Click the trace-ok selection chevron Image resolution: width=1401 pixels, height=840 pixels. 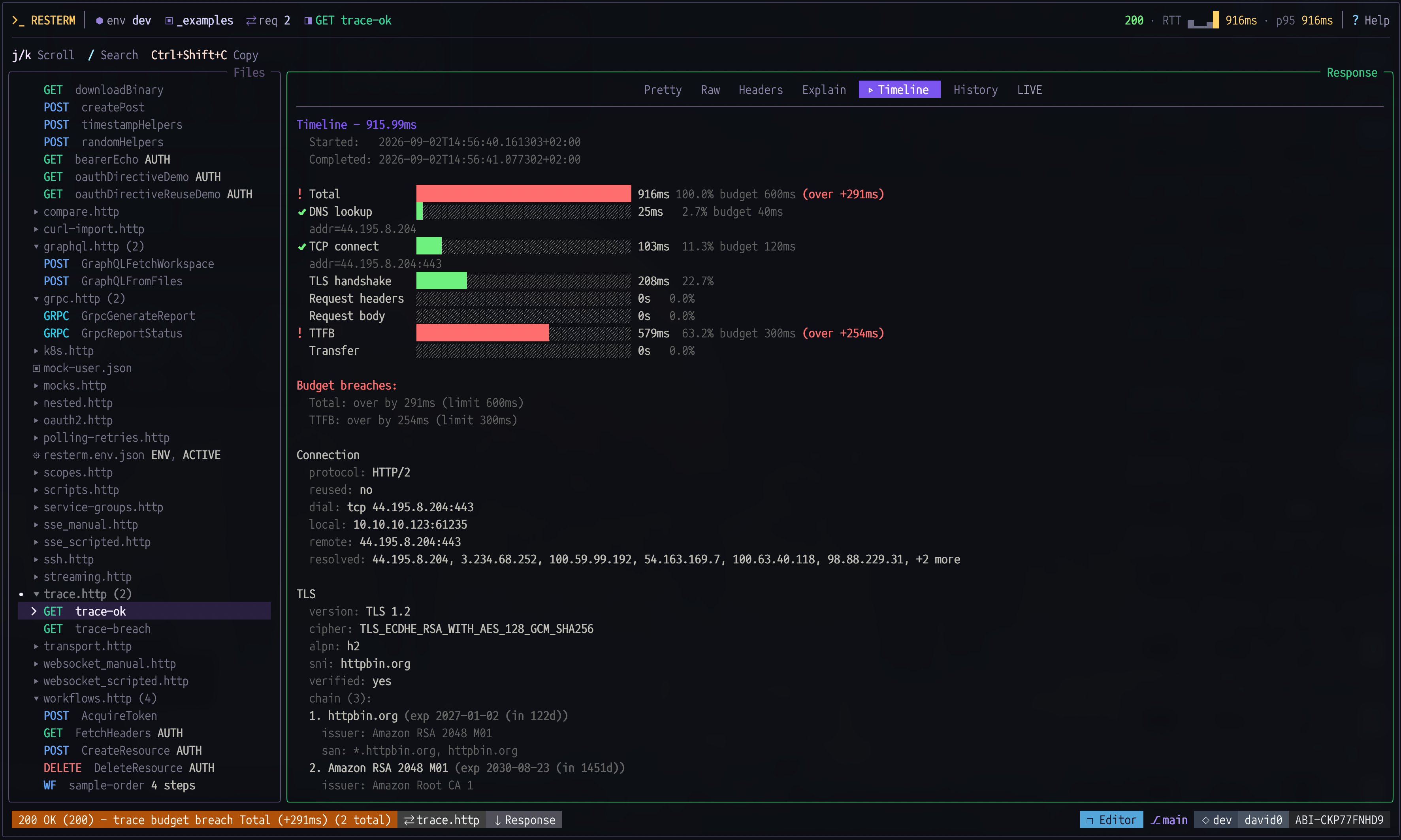point(34,611)
